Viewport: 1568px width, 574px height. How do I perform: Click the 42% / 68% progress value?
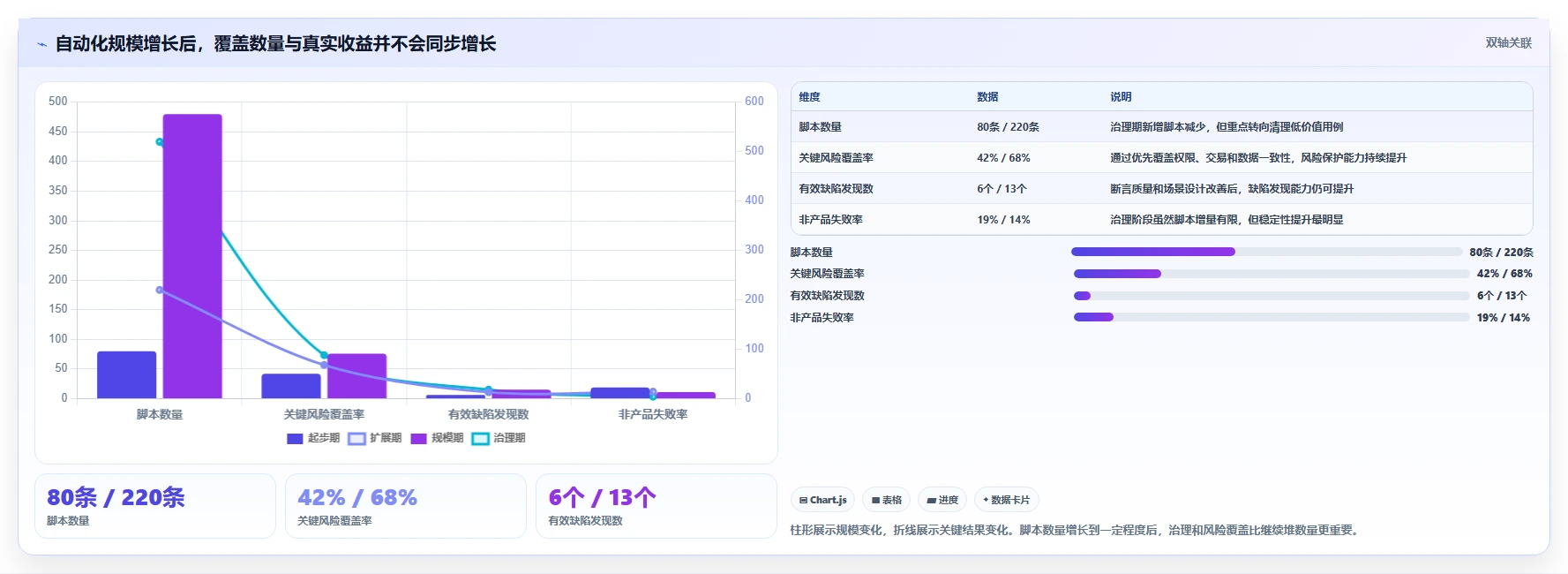tap(1504, 274)
